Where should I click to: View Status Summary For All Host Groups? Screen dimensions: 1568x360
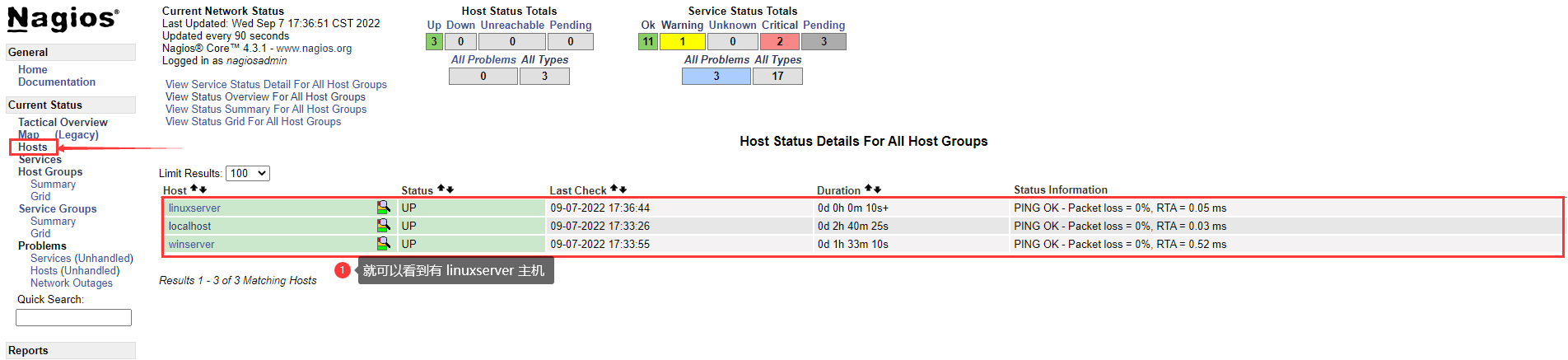266,109
